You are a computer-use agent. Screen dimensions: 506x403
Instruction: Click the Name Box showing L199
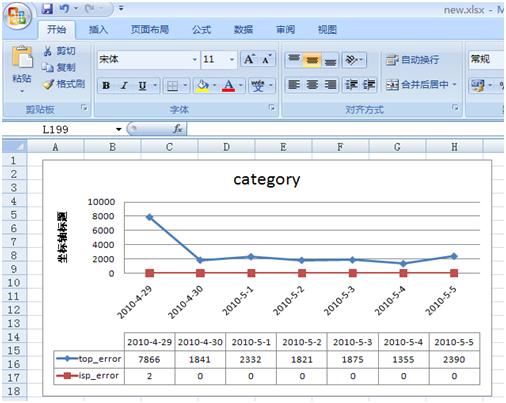coord(55,129)
